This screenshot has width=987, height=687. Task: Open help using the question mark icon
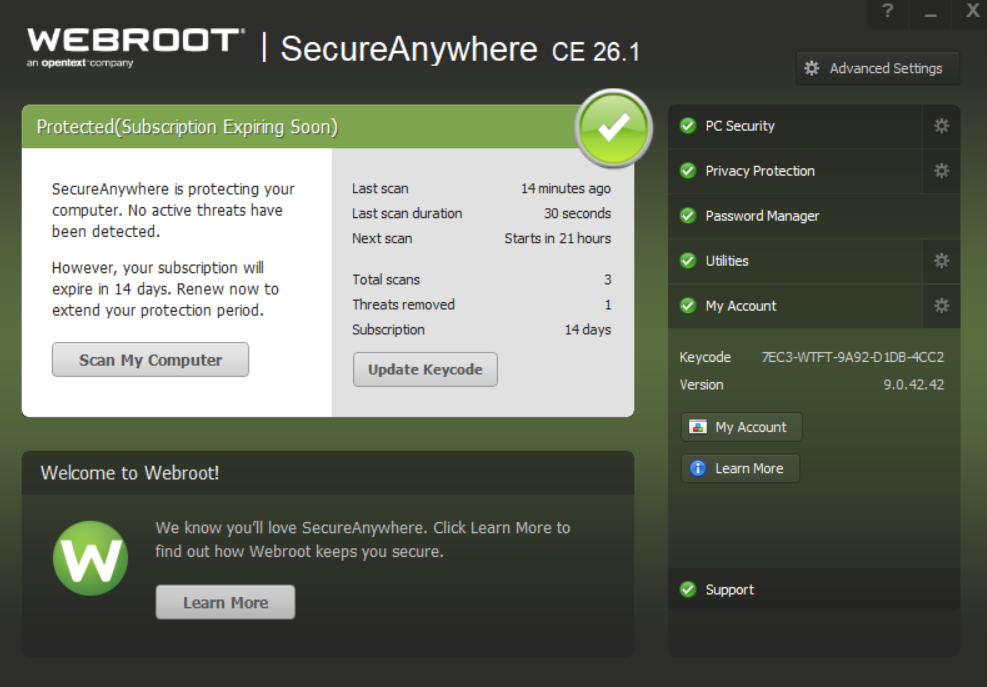click(887, 13)
